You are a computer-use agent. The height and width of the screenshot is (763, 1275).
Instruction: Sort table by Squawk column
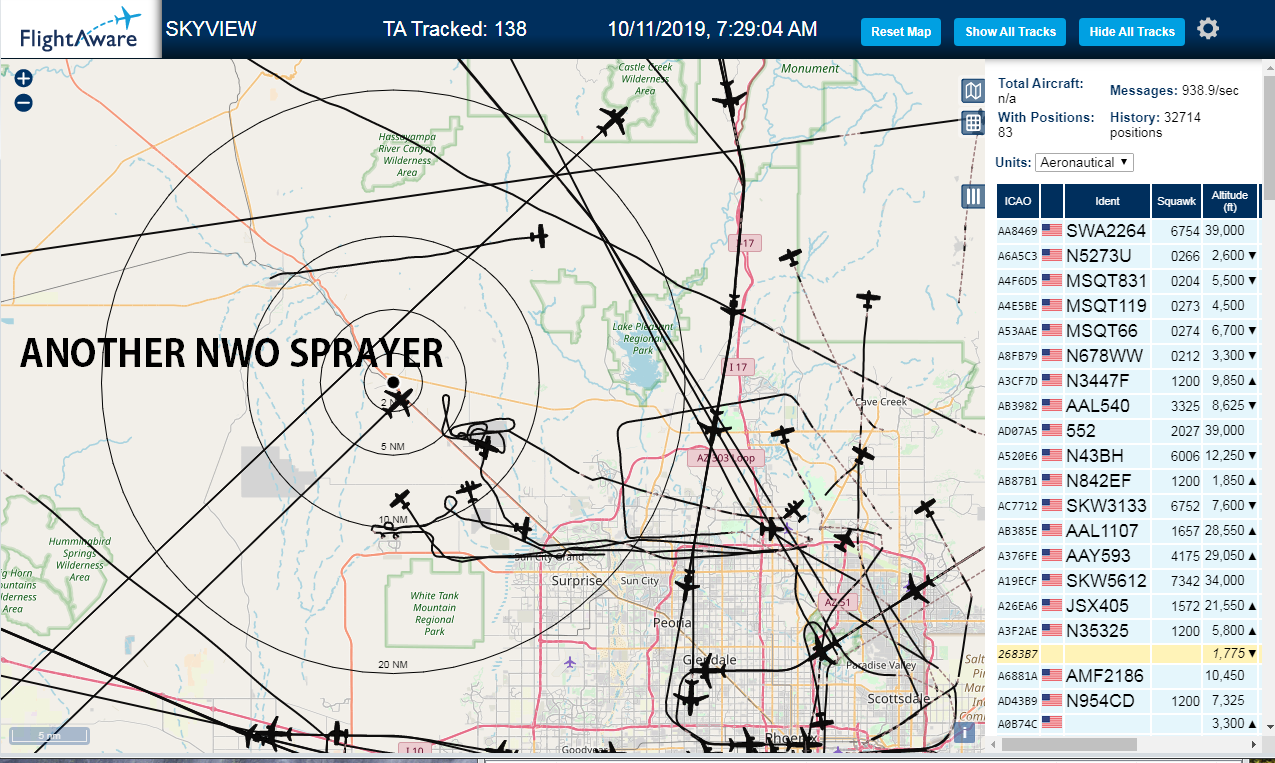(x=1176, y=201)
